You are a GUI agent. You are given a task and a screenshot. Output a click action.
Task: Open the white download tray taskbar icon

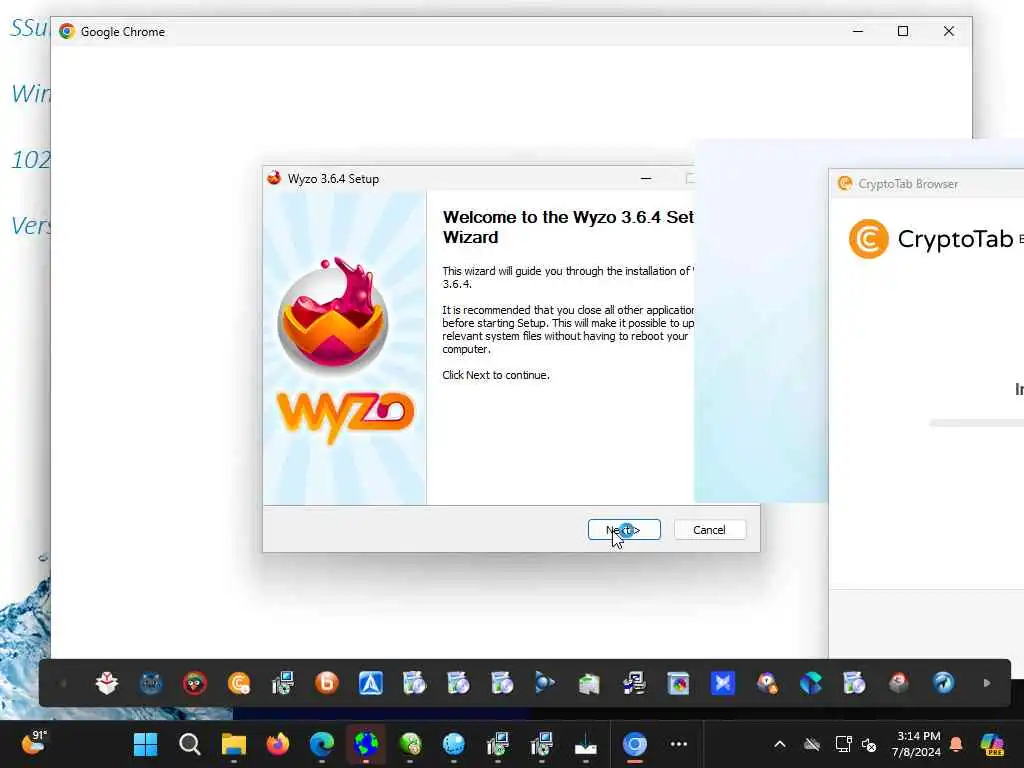(586, 744)
